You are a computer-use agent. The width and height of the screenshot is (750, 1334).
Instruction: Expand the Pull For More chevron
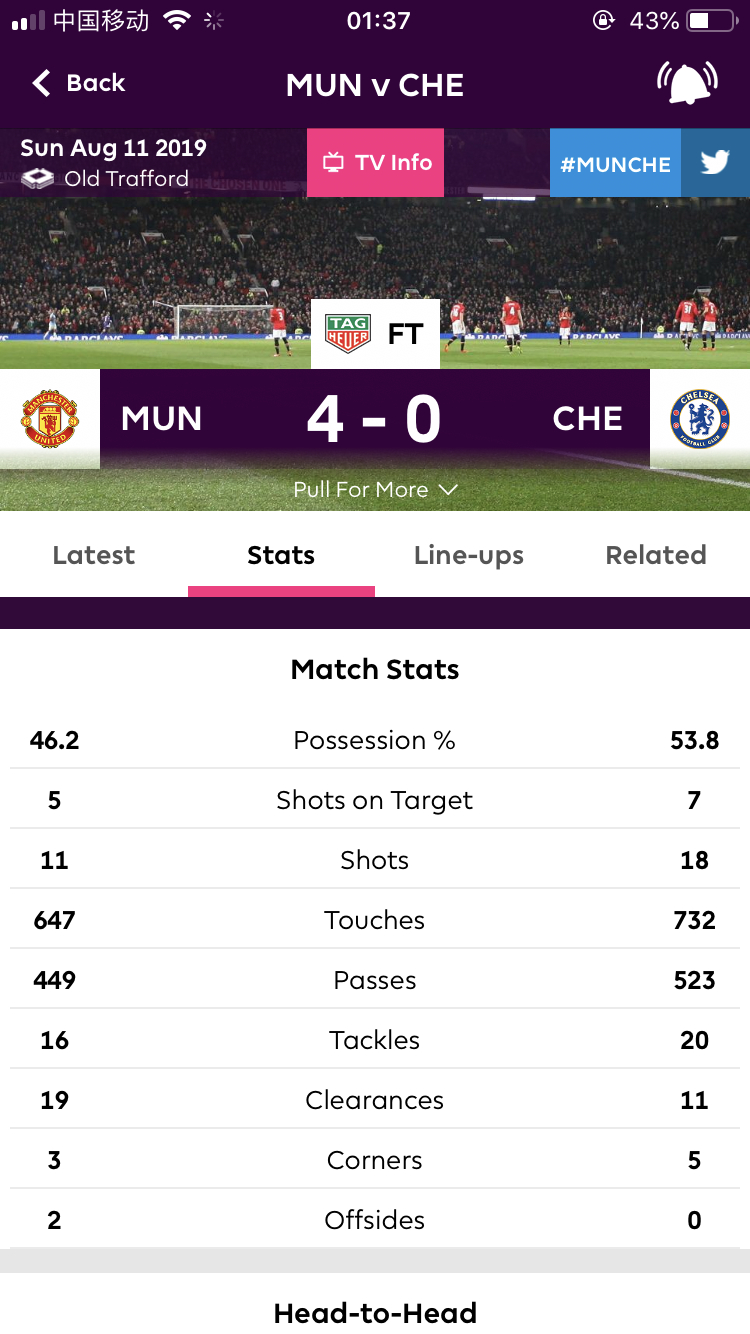[x=448, y=489]
